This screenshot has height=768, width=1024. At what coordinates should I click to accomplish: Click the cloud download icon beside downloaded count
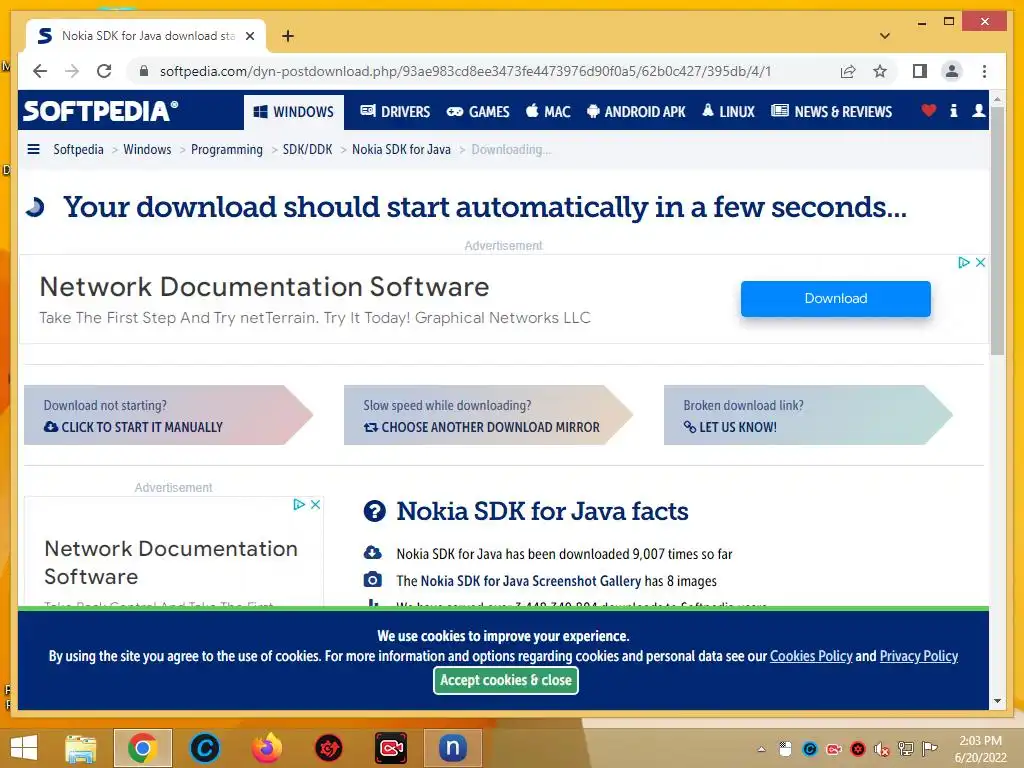[372, 552]
